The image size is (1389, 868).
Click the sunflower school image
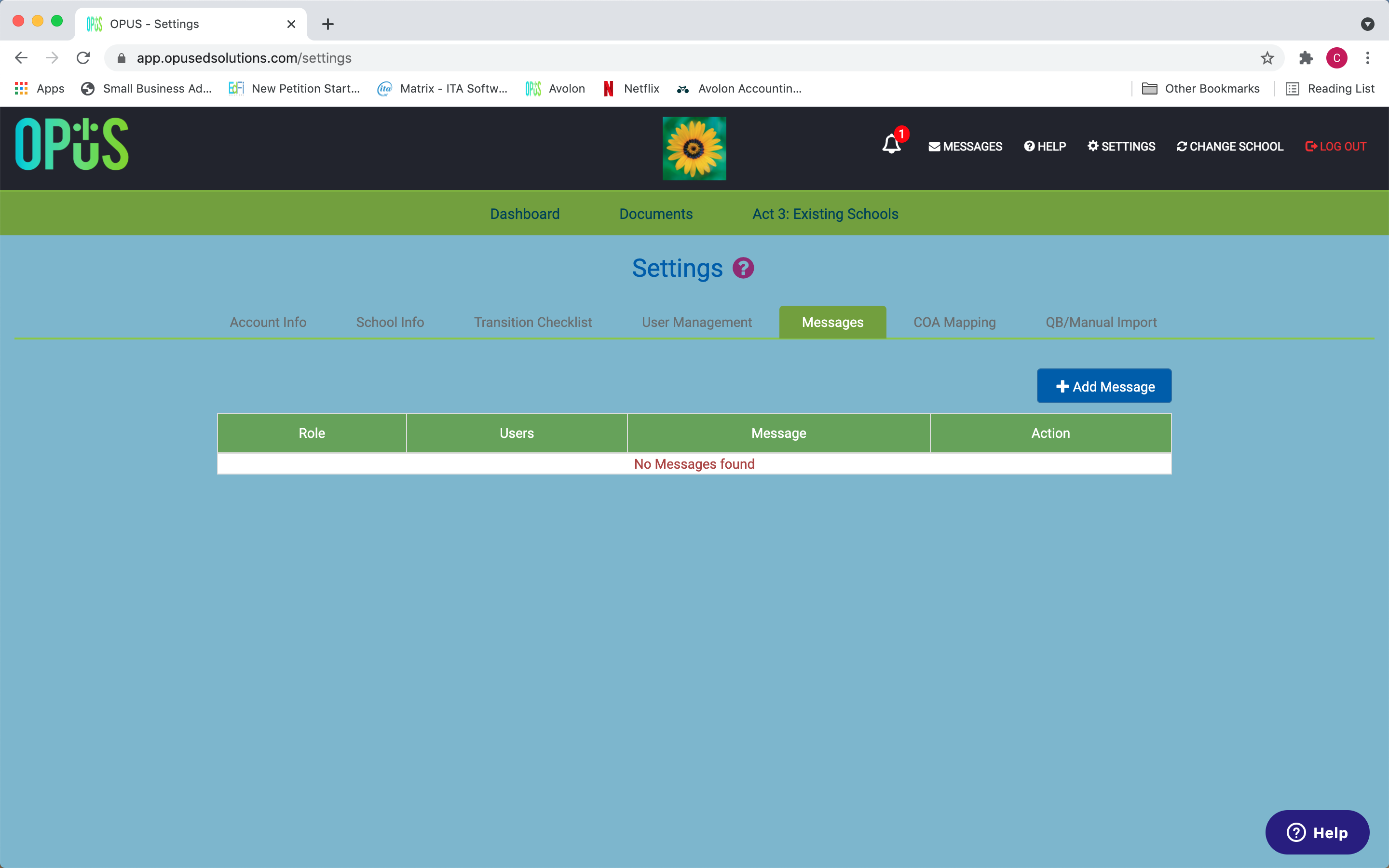(x=694, y=148)
